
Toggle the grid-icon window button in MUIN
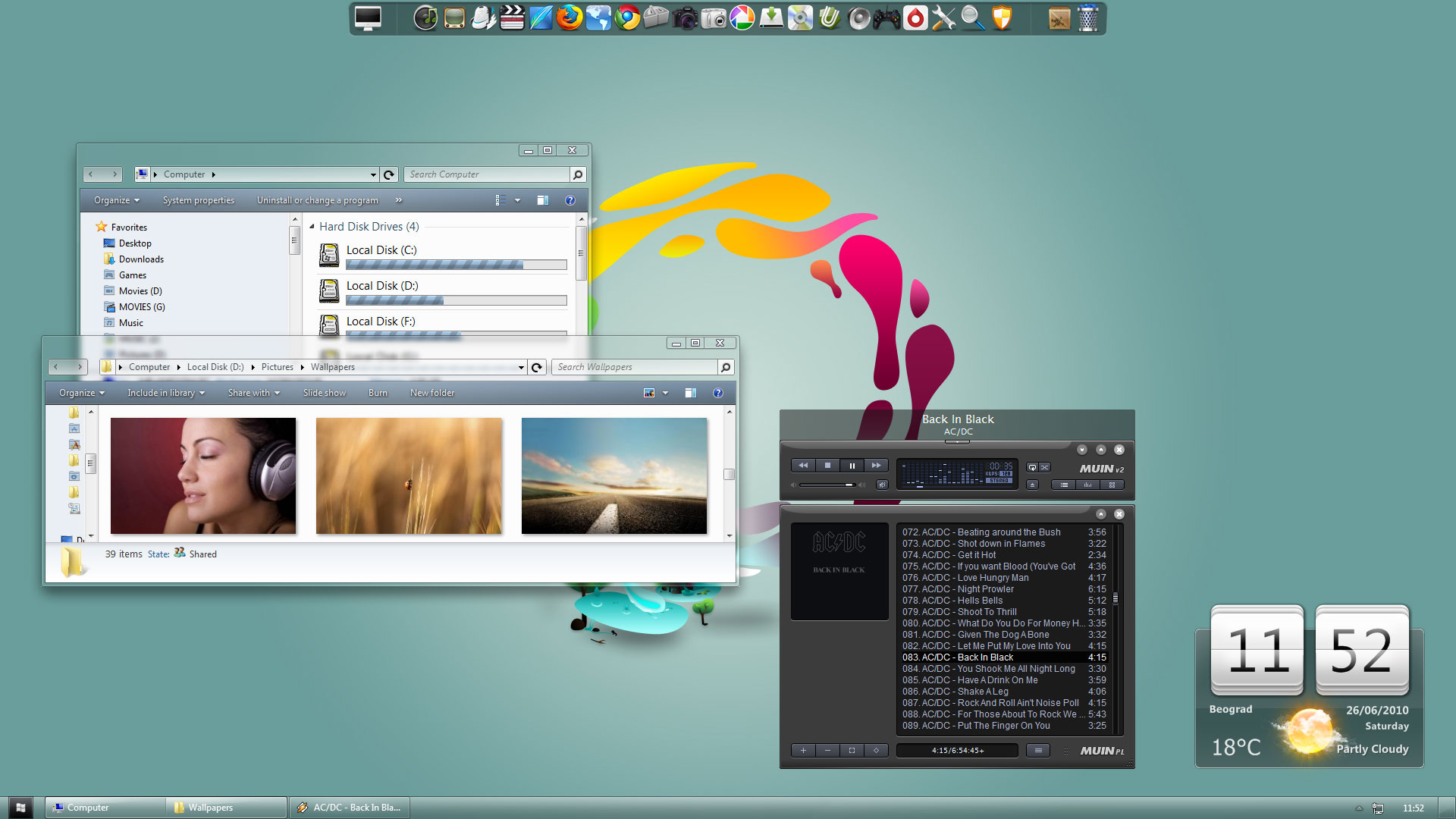1112,485
